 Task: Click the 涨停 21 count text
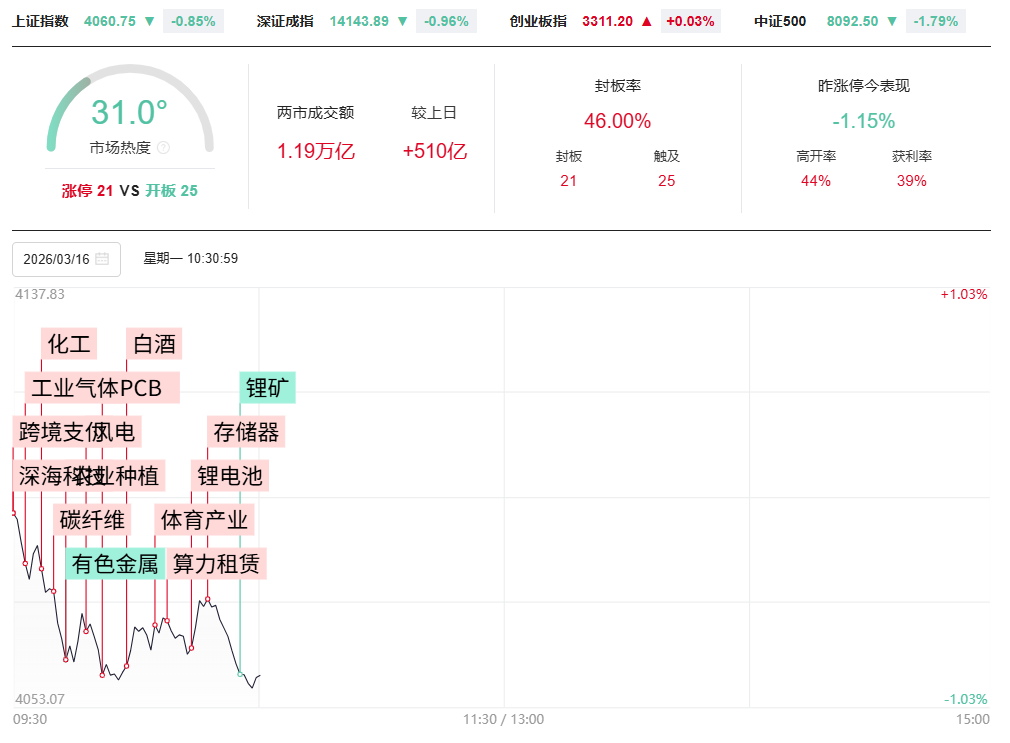pyautogui.click(x=87, y=191)
